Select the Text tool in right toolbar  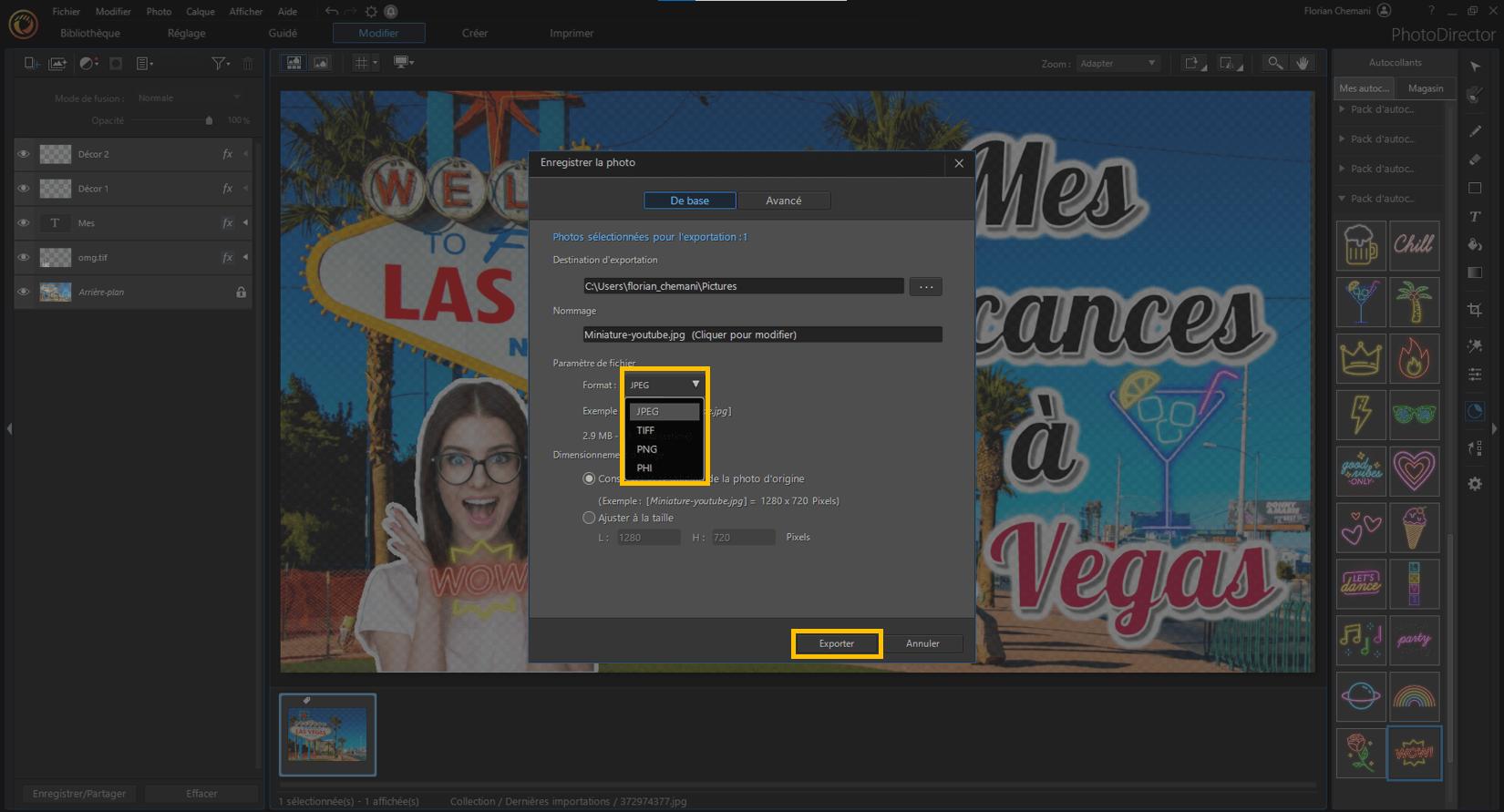pos(1474,217)
